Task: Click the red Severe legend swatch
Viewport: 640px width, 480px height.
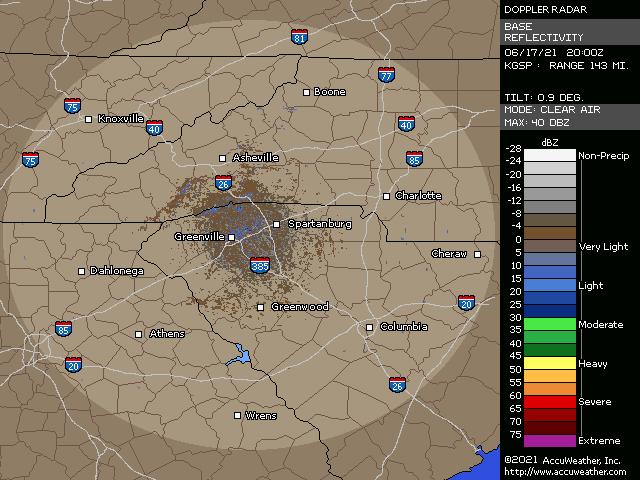Action: pos(539,401)
